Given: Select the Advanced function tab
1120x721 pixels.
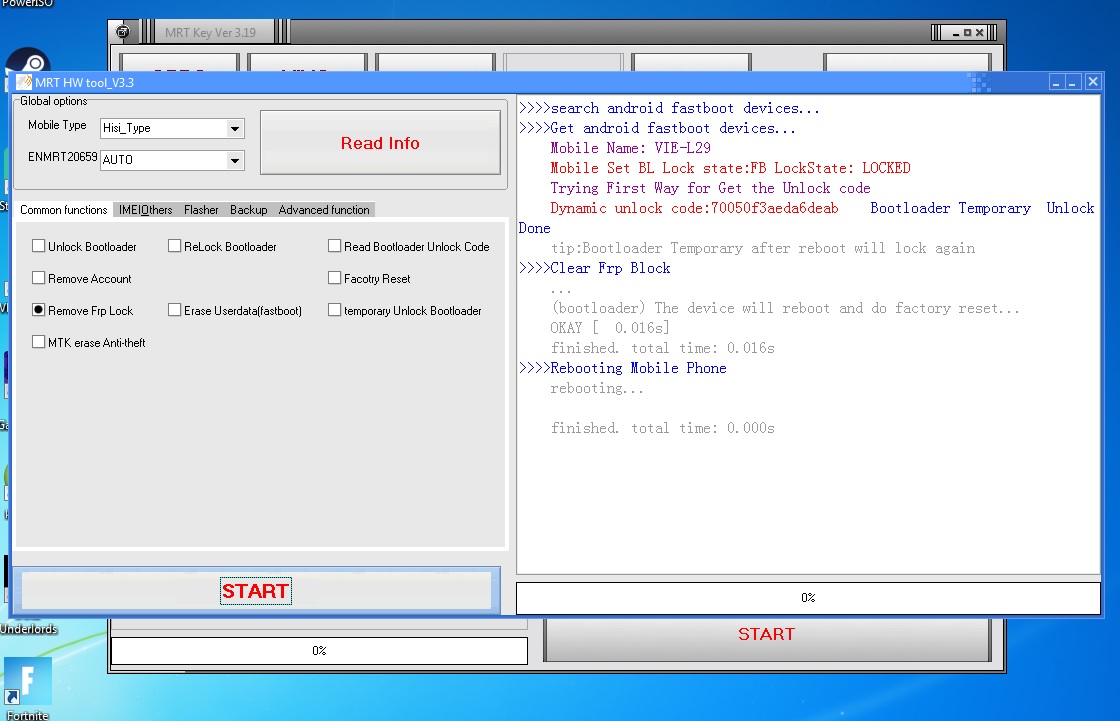Looking at the screenshot, I should coord(324,209).
